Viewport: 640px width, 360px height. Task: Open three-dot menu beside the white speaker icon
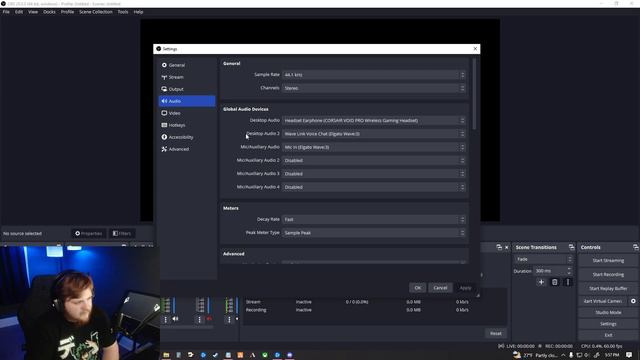click(x=165, y=320)
